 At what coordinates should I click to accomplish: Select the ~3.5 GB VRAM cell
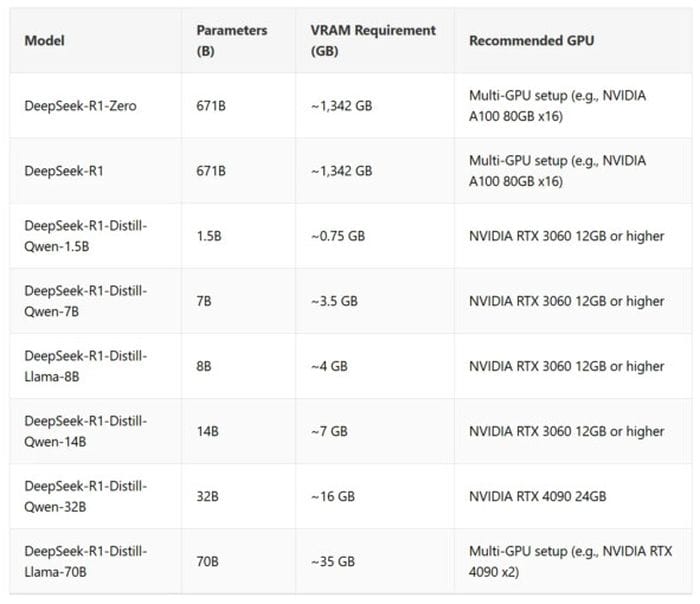point(334,301)
